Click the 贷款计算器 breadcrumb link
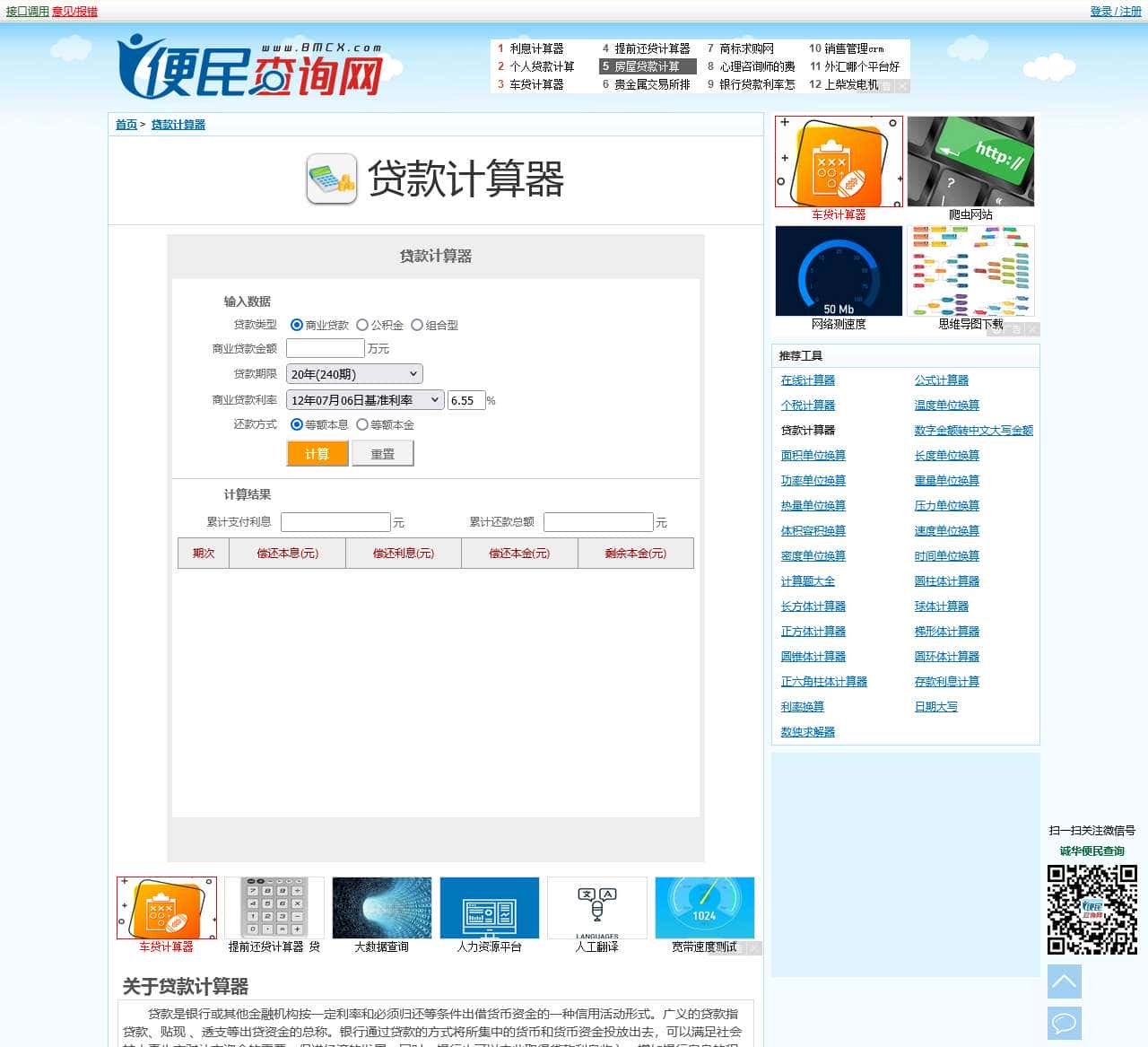Image resolution: width=1148 pixels, height=1047 pixels. tap(178, 125)
